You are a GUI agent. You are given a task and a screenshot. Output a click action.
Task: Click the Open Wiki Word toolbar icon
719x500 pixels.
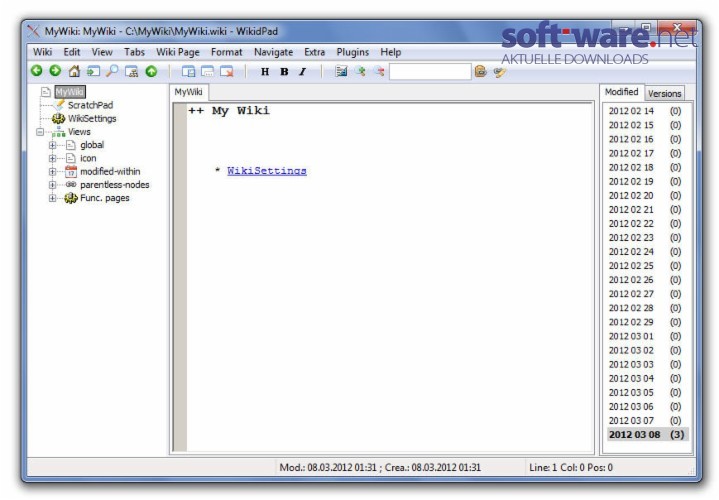[94, 71]
